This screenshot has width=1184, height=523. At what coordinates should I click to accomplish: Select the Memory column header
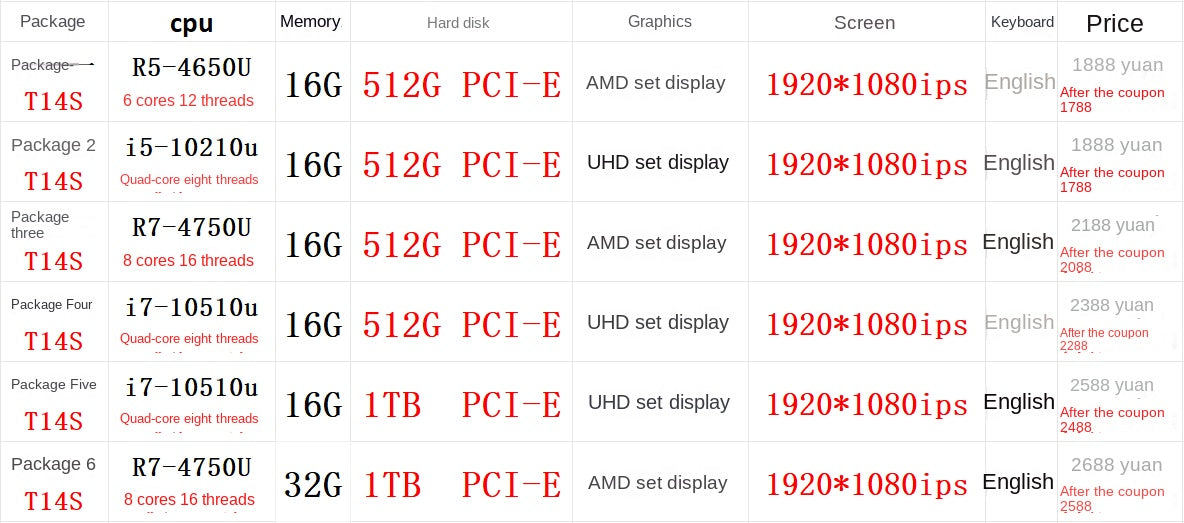[x=310, y=21]
